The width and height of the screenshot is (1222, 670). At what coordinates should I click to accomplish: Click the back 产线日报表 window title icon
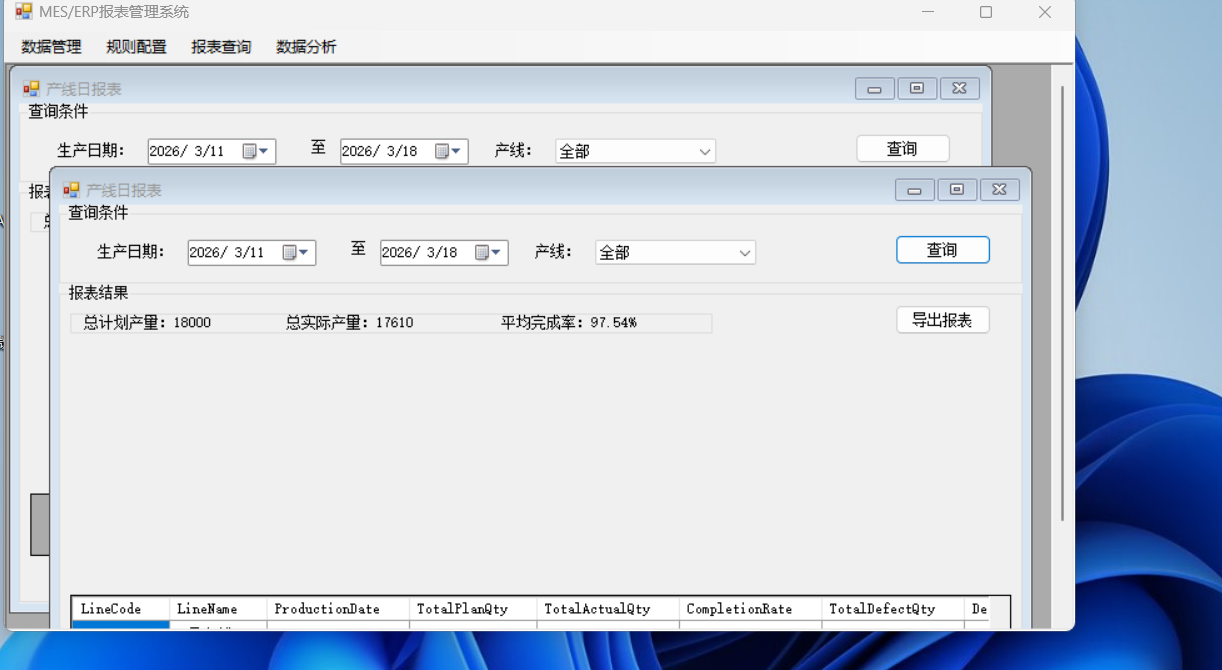pos(32,88)
